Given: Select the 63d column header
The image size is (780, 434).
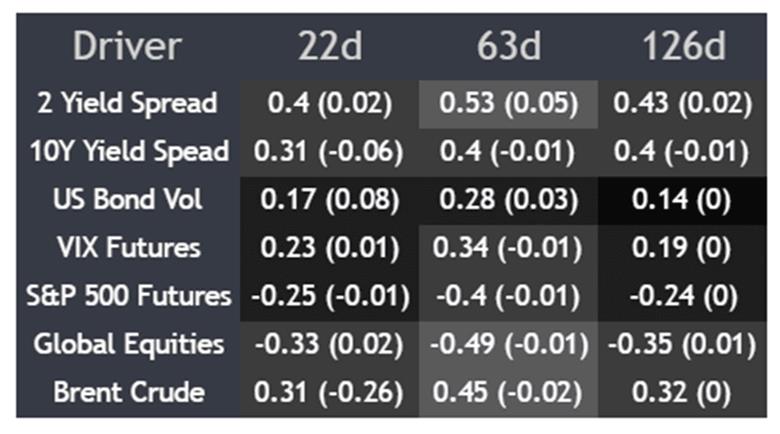Looking at the screenshot, I should coord(508,47).
